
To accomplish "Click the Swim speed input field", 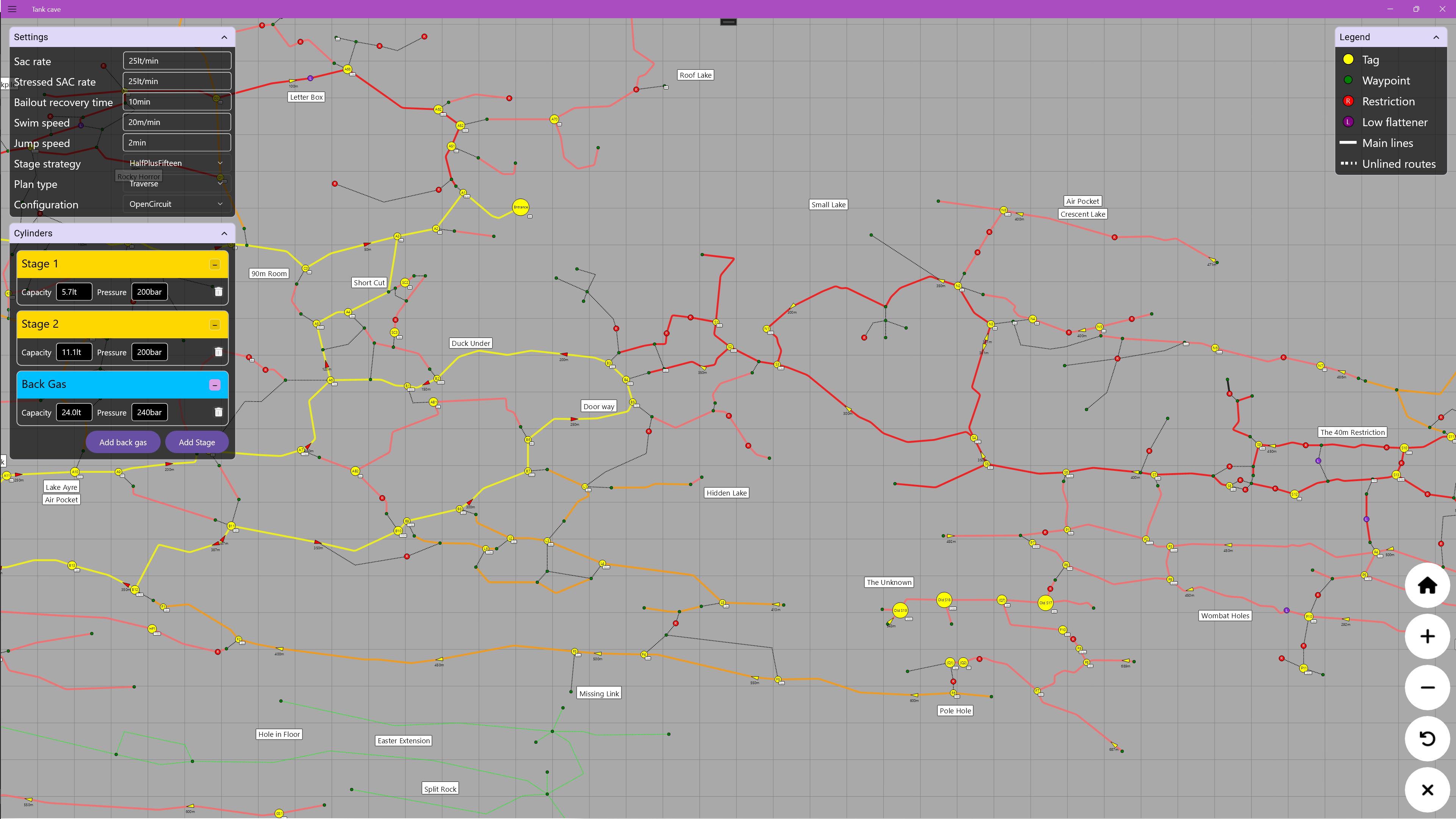I will pyautogui.click(x=176, y=122).
